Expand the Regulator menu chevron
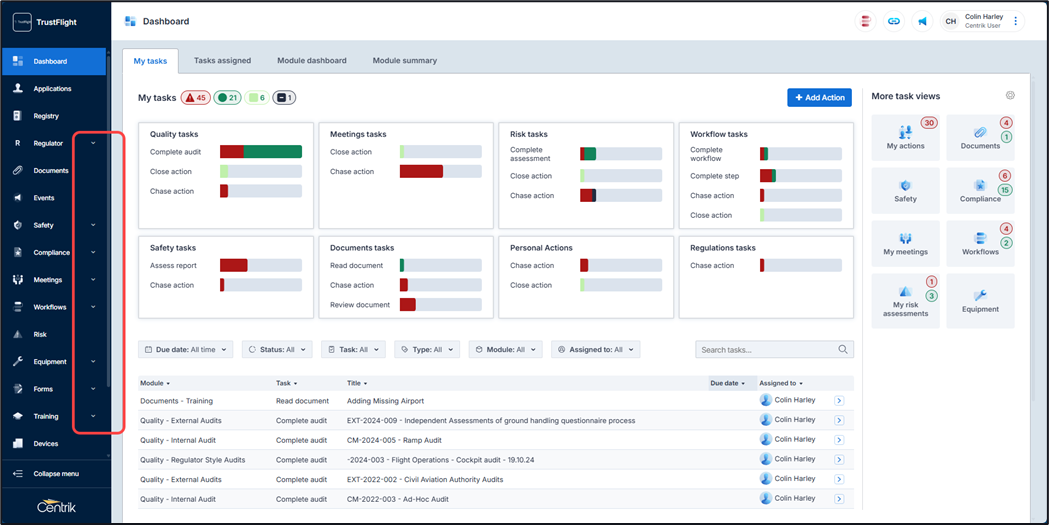The image size is (1049, 525). click(93, 143)
